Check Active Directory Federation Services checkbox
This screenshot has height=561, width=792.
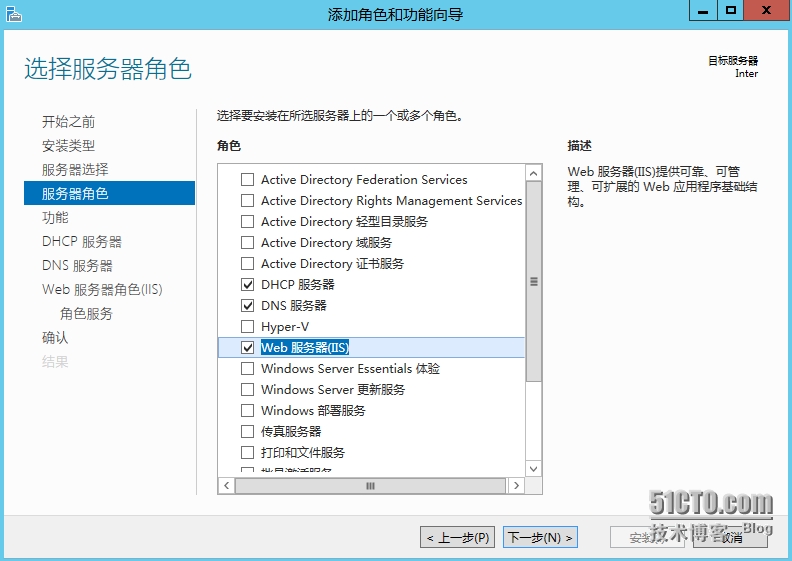tap(248, 180)
